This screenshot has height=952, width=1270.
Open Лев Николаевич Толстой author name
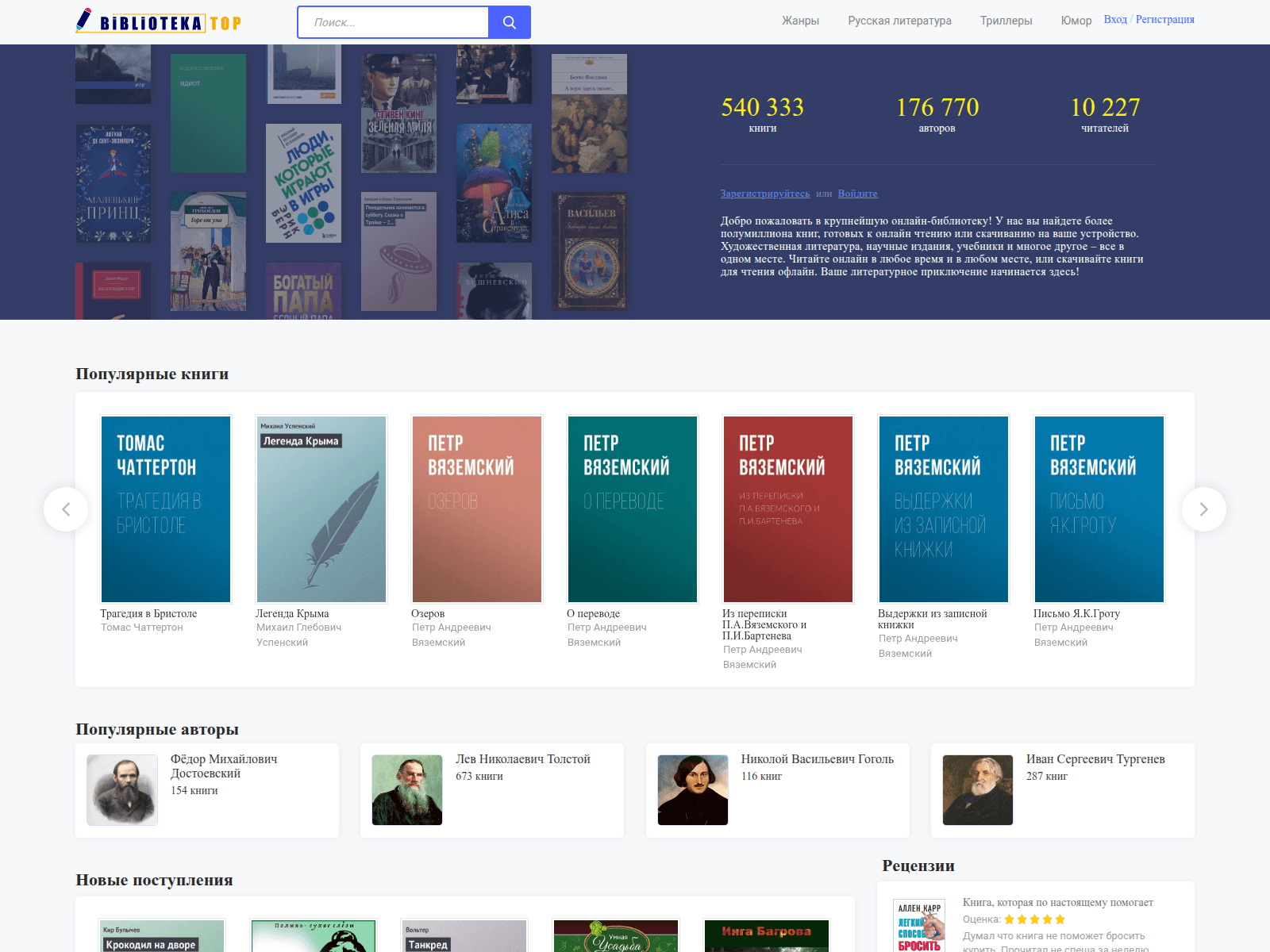click(x=523, y=759)
